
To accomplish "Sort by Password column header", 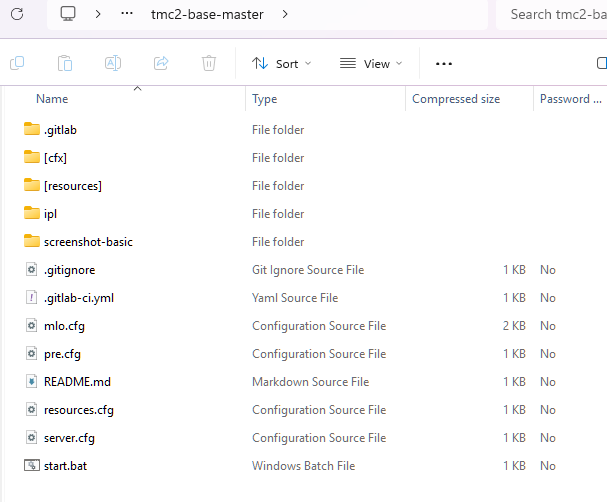I will (571, 99).
